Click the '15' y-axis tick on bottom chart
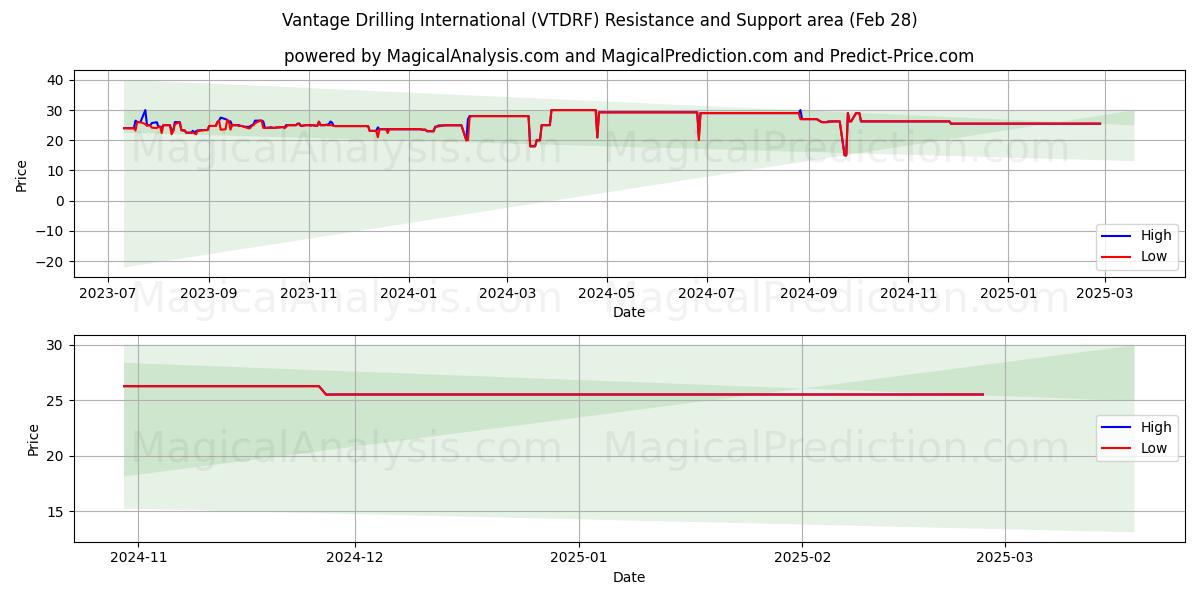 tap(56, 512)
